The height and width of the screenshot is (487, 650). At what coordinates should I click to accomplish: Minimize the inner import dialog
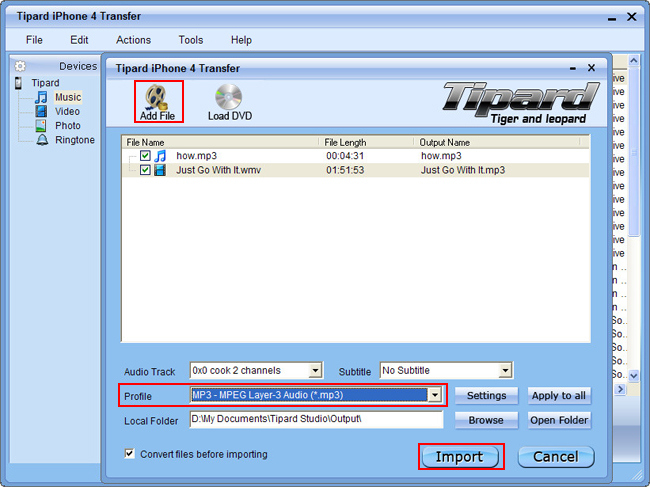[x=573, y=68]
